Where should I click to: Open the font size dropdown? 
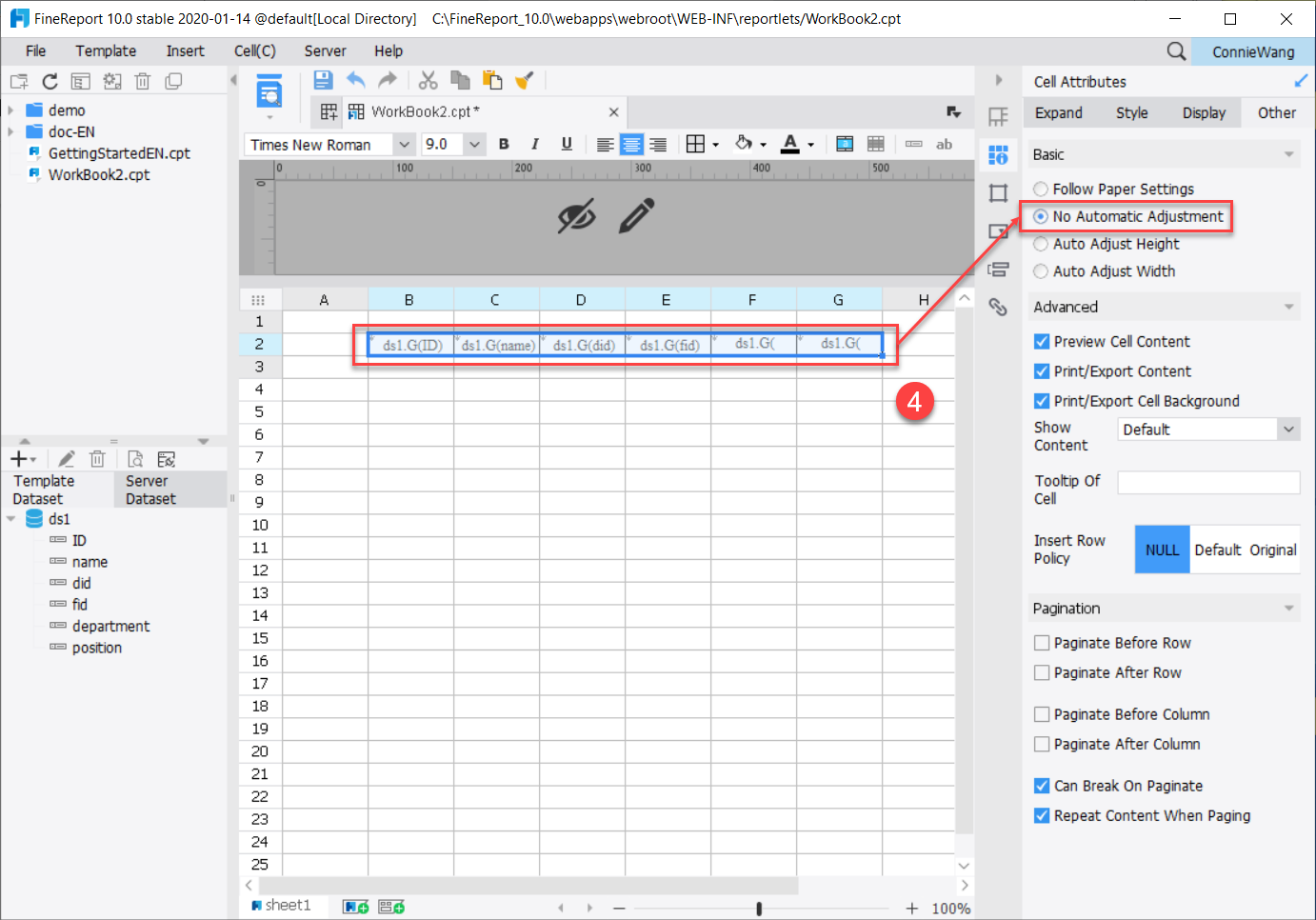pyautogui.click(x=474, y=145)
